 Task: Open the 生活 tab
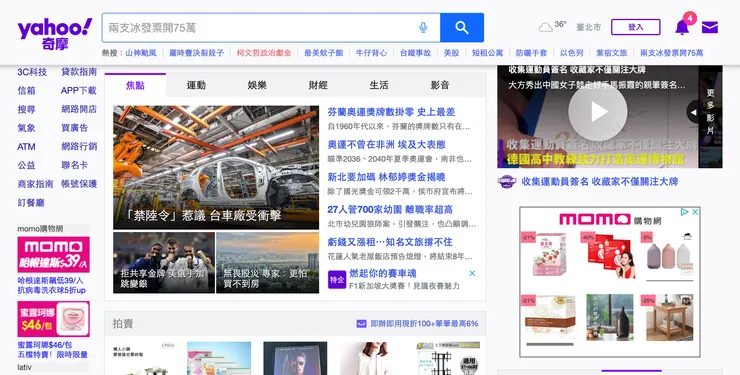coord(379,85)
